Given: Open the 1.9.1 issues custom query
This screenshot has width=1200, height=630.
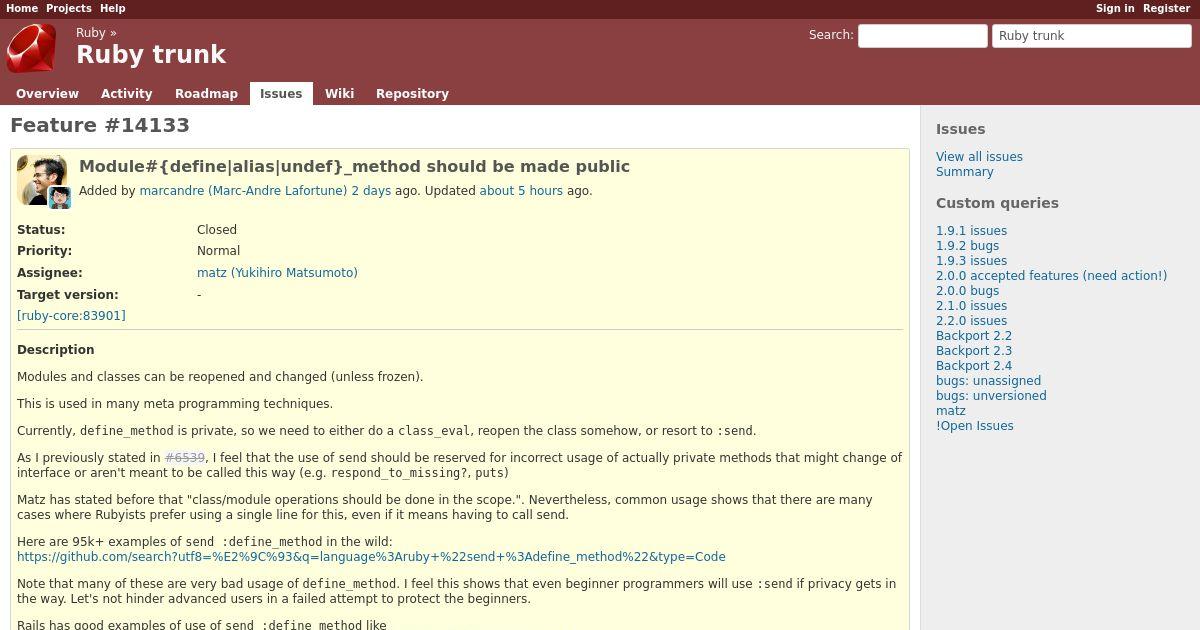Looking at the screenshot, I should (x=971, y=230).
